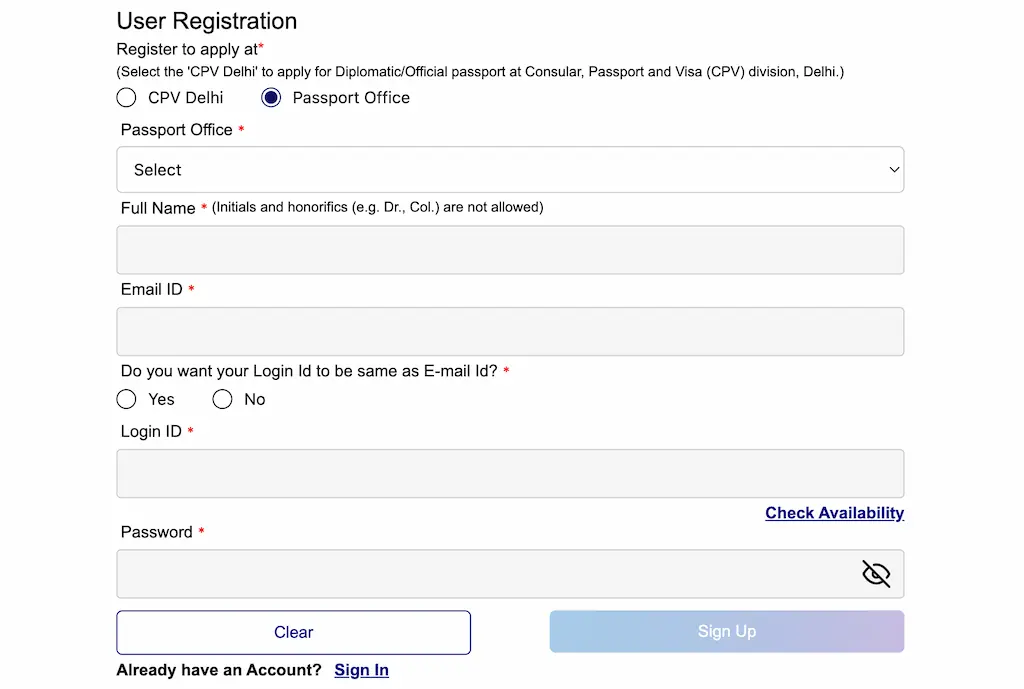
Task: Open the Passport Office select dropdown
Action: 510,170
